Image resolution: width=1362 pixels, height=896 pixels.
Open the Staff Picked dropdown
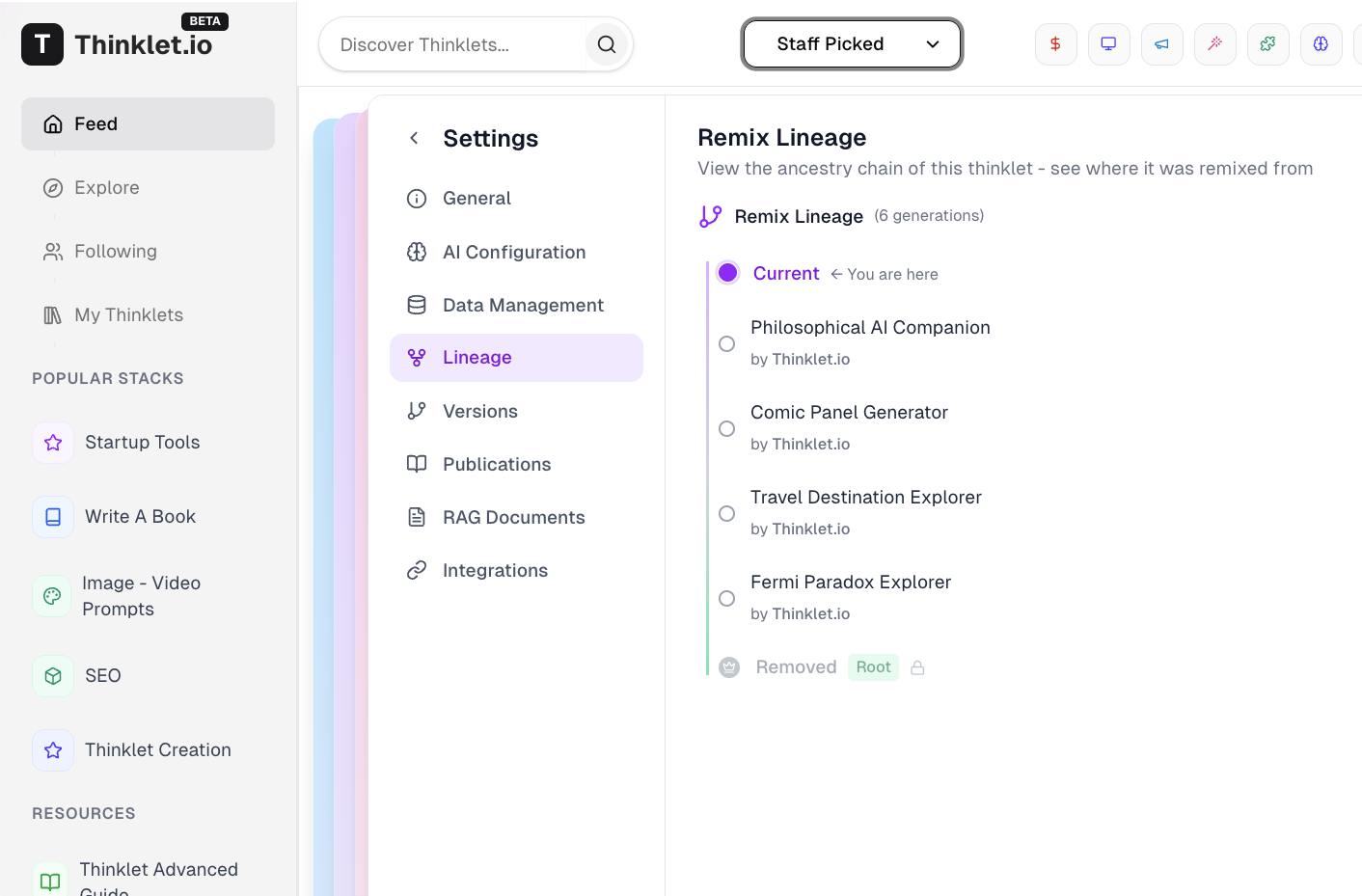click(852, 43)
